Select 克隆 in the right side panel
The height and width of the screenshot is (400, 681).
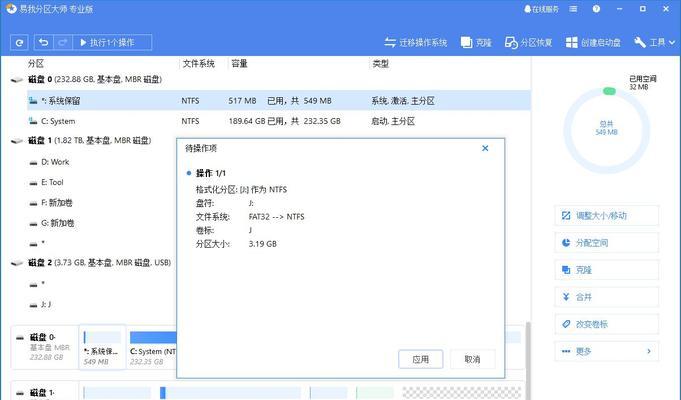[x=607, y=270]
